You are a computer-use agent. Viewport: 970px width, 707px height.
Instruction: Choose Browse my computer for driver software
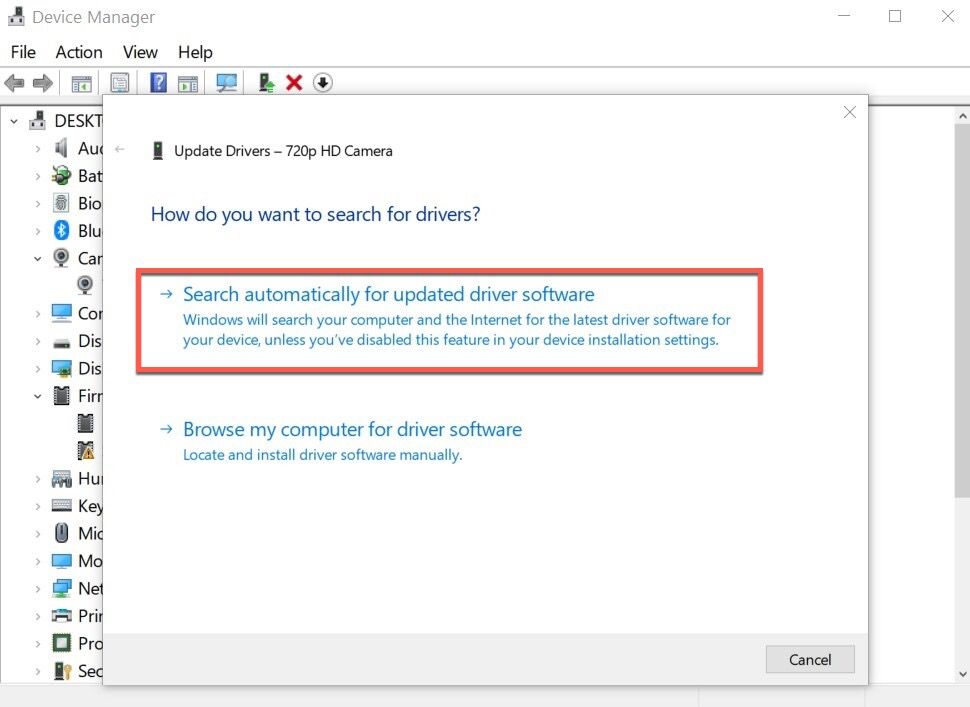pos(352,430)
